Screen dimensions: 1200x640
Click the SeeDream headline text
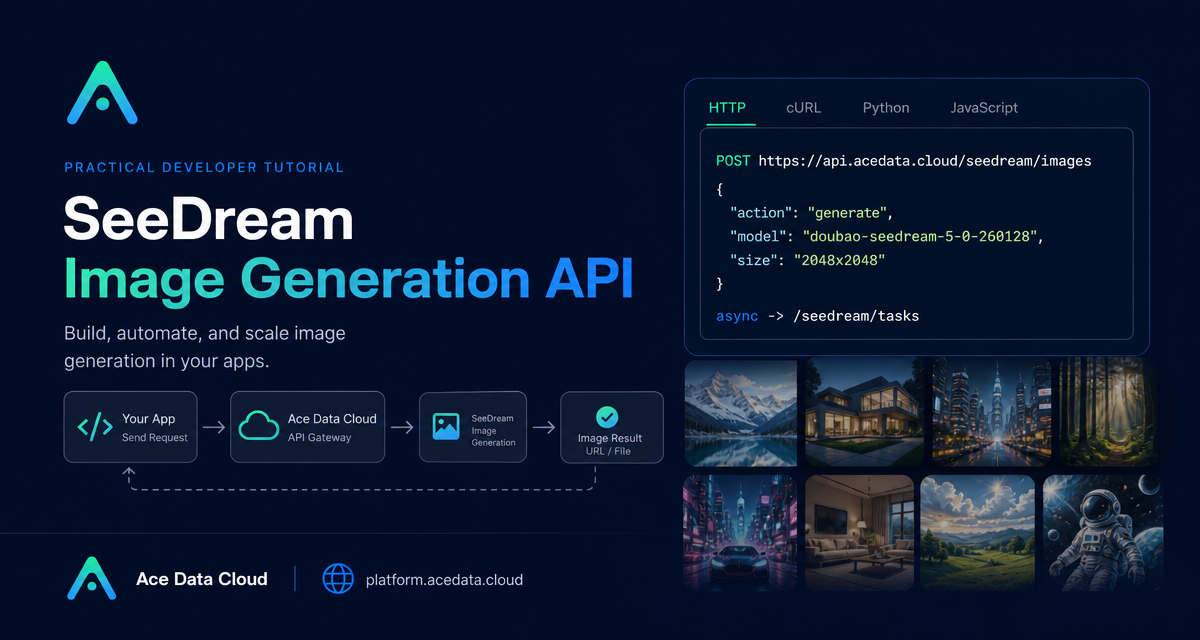[x=209, y=219]
